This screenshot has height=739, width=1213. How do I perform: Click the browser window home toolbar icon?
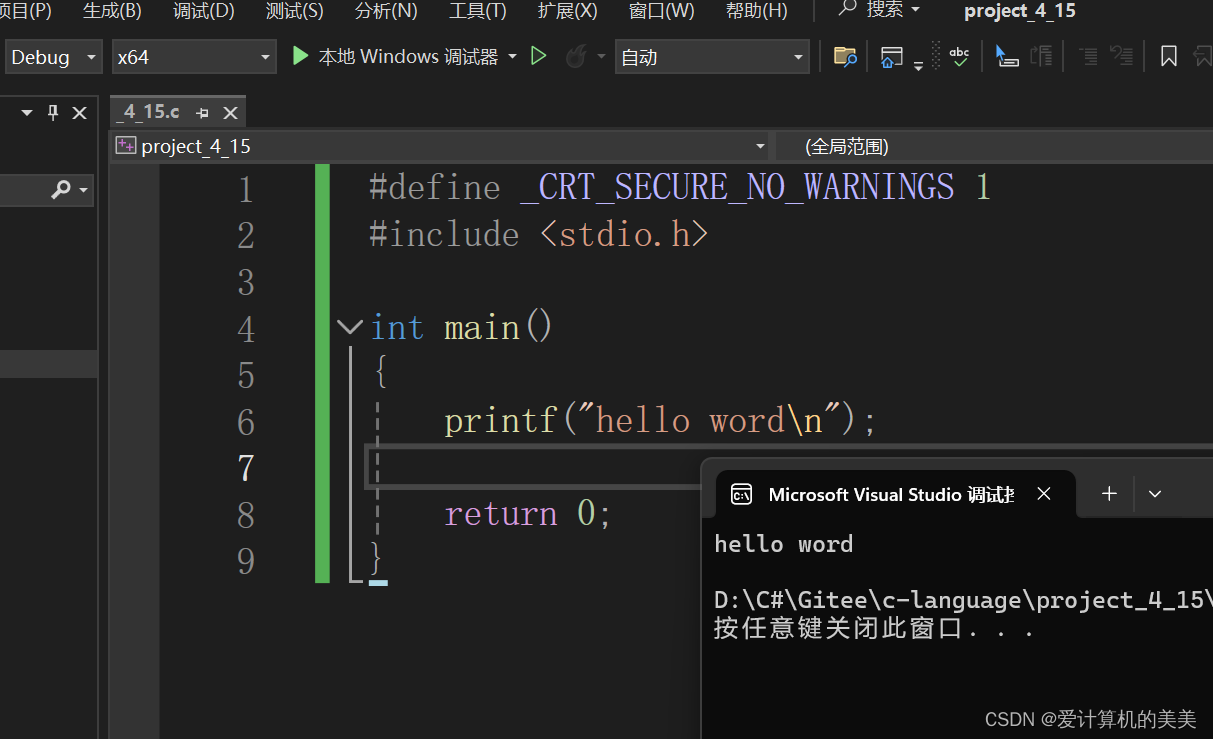click(891, 57)
